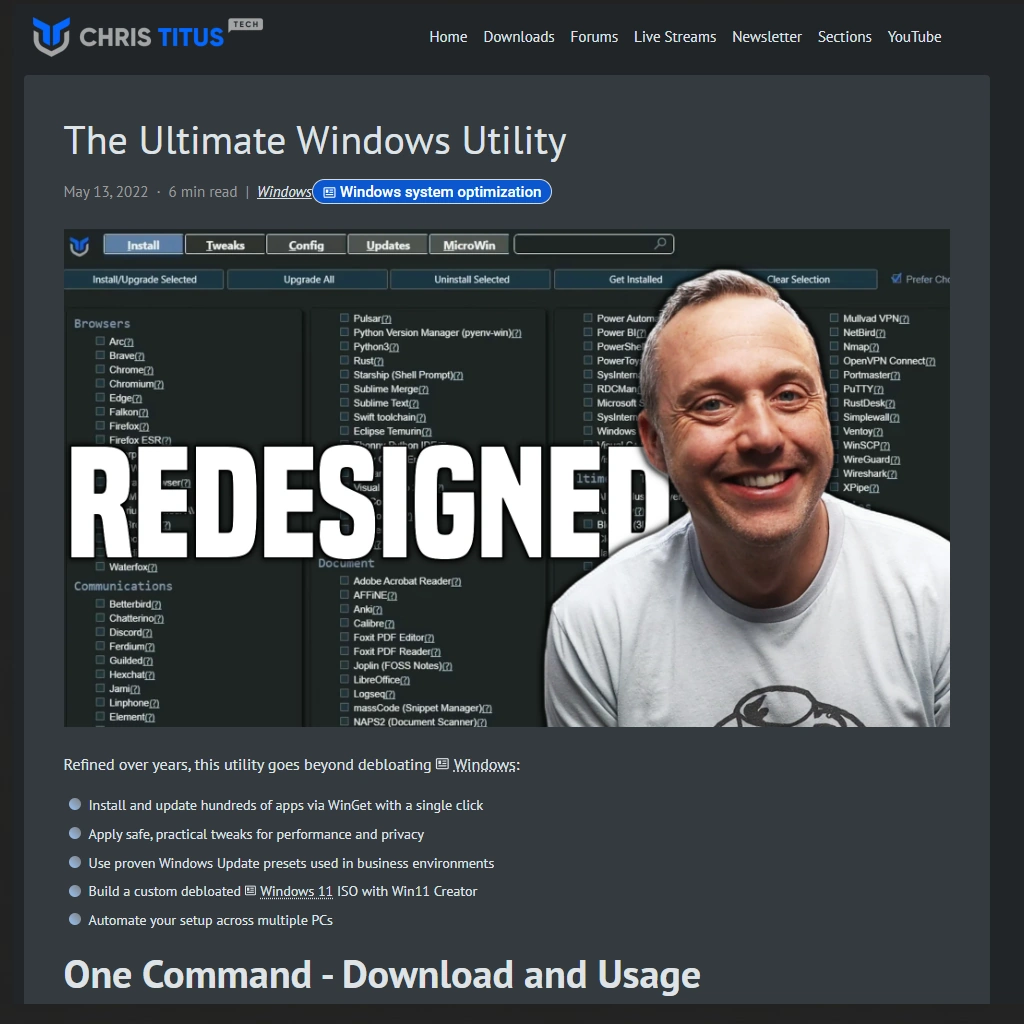1024x1024 pixels.
Task: Click the Clear Selection button
Action: click(798, 280)
